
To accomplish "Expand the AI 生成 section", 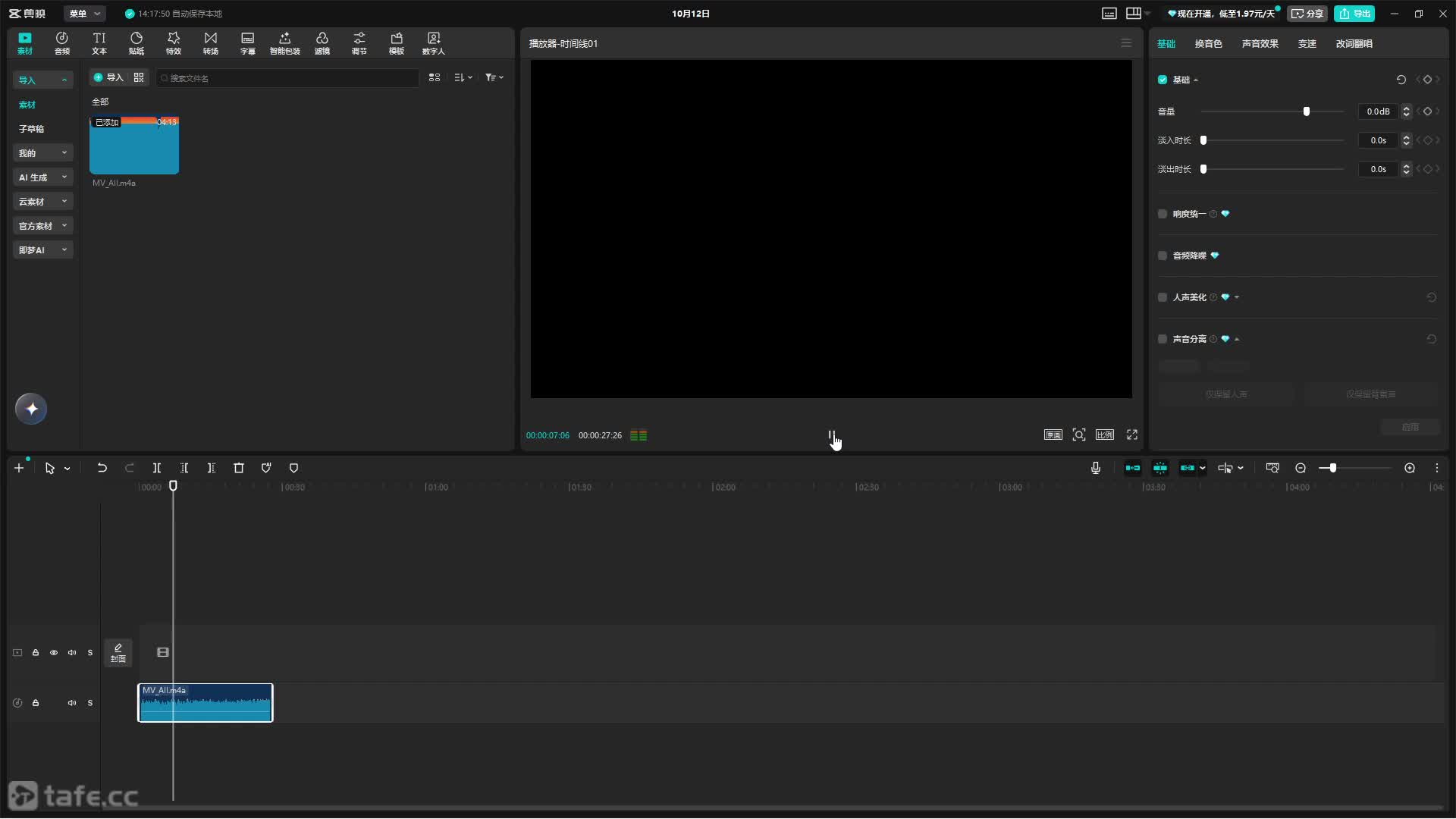I will click(x=43, y=177).
